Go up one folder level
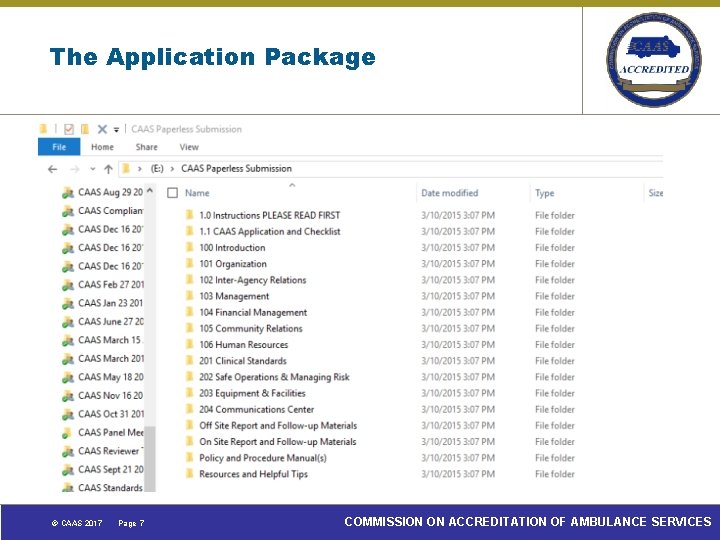 (x=108, y=169)
